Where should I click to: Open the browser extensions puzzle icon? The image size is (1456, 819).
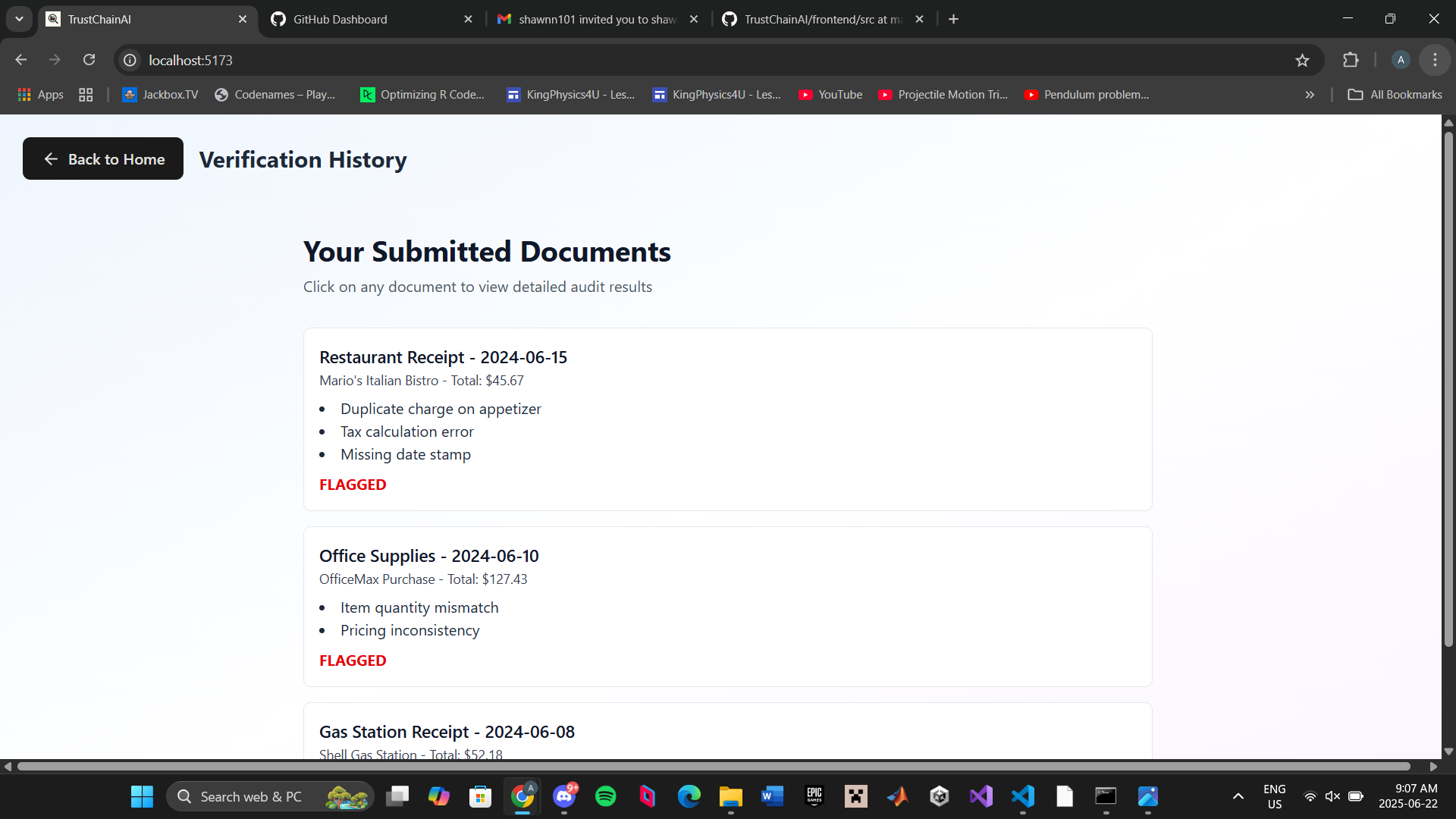pos(1351,60)
